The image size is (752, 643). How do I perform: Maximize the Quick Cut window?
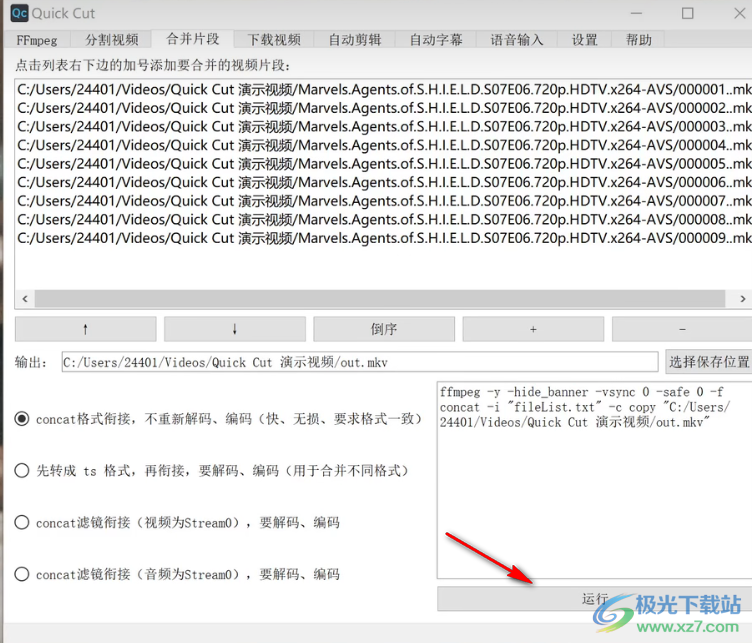[x=688, y=13]
